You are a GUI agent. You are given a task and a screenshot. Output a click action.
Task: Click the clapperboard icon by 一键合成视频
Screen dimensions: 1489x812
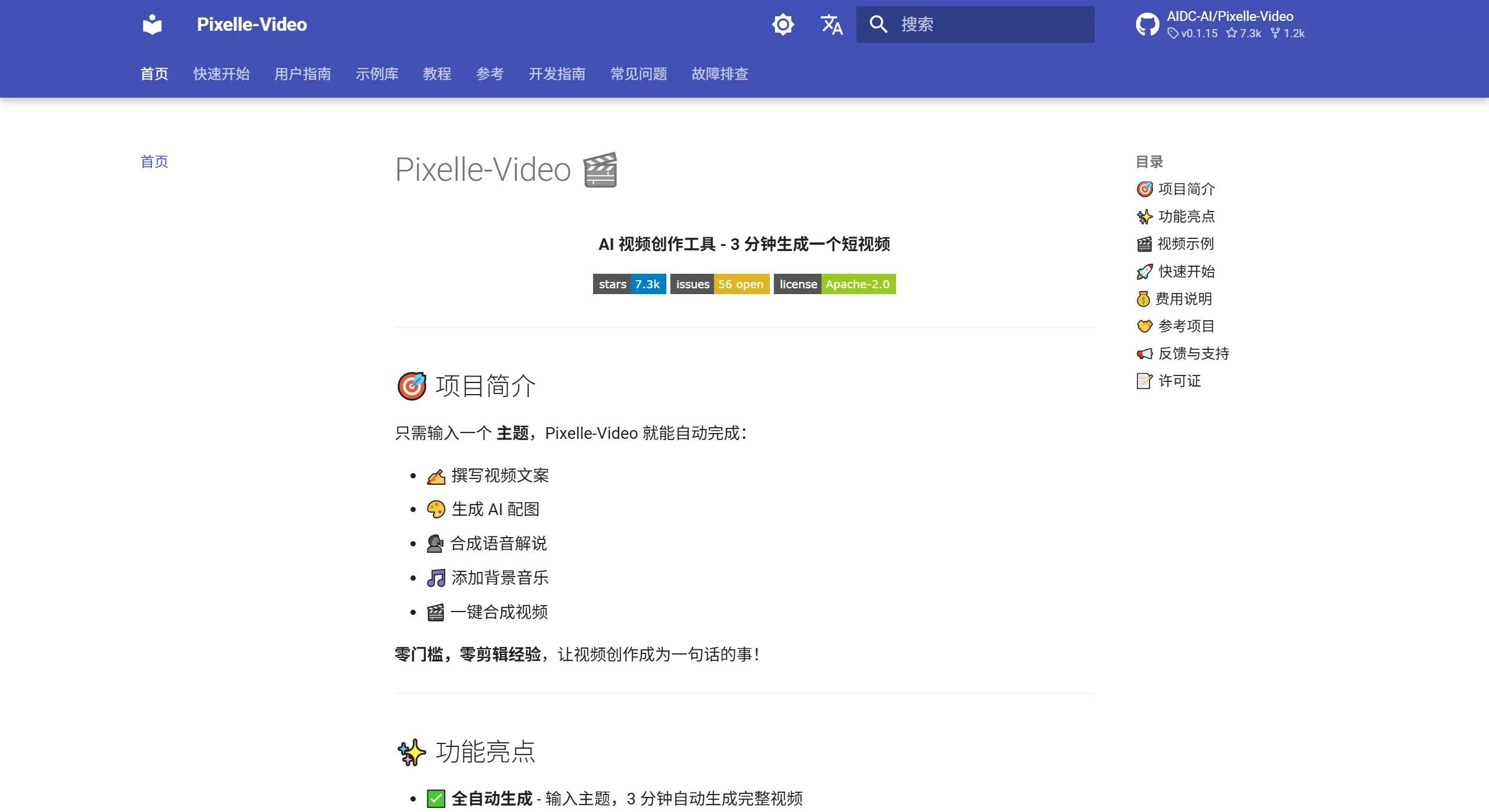coord(435,613)
